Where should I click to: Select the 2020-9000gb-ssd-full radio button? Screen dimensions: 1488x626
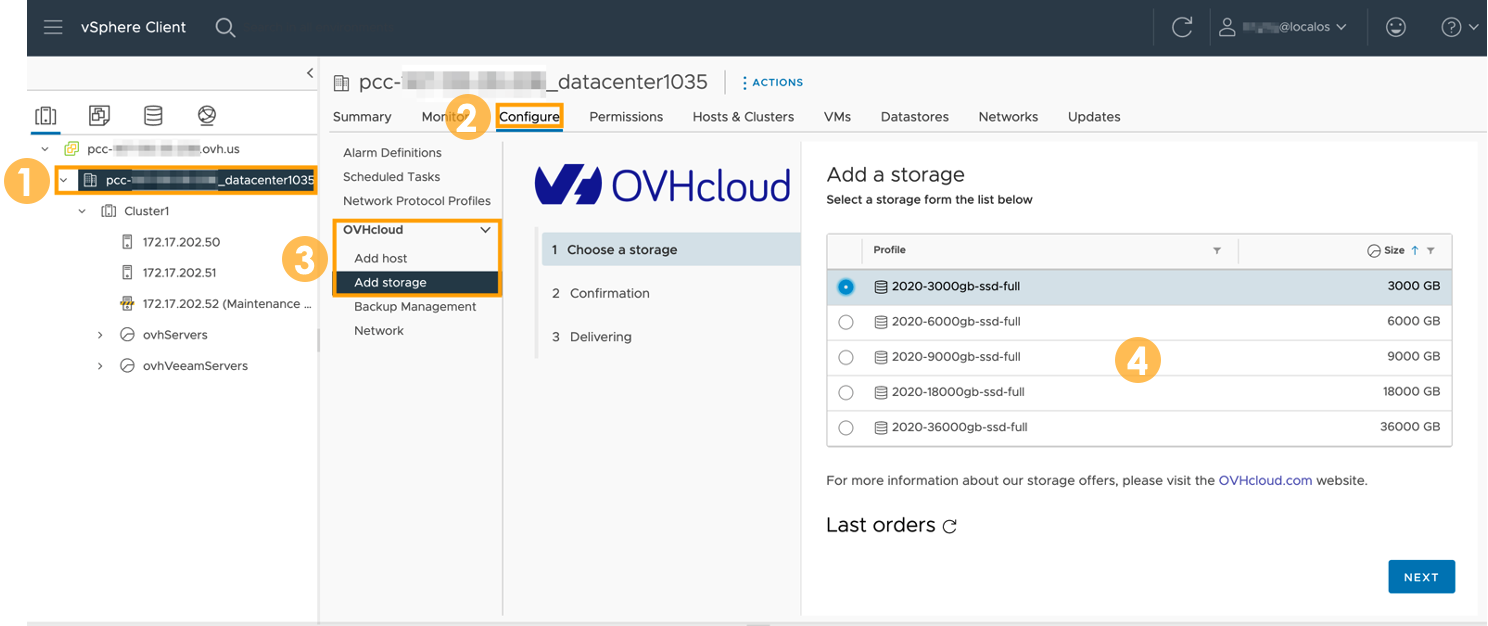coord(846,357)
